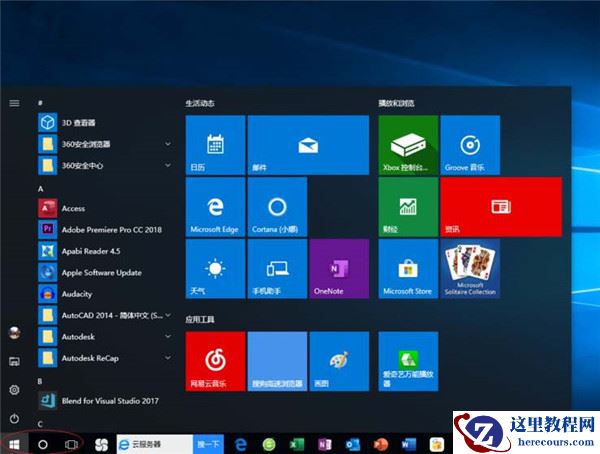Open the green 财经 finance tile
The height and width of the screenshot is (454, 600).
408,207
